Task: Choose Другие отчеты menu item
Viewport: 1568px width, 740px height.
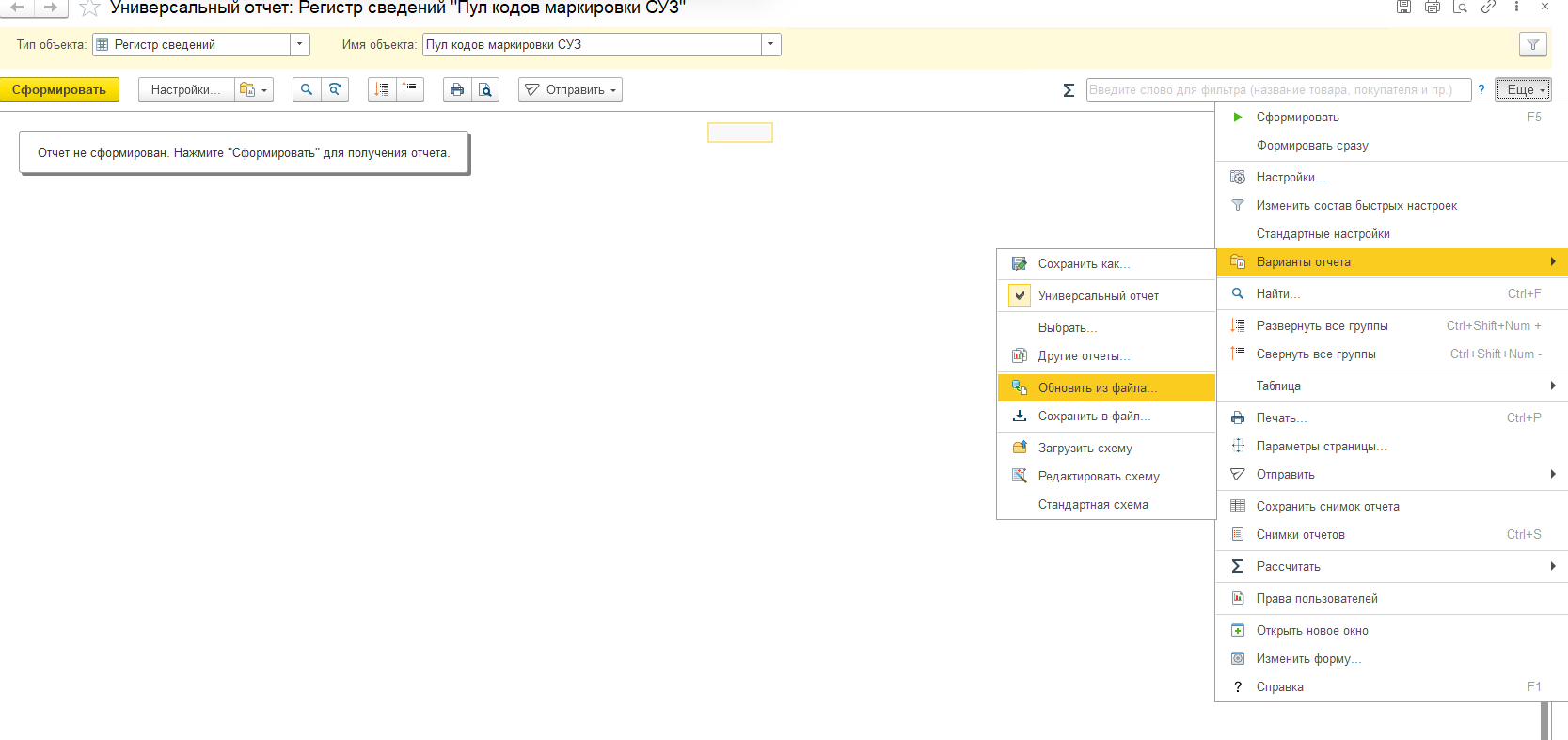Action: (x=1106, y=355)
